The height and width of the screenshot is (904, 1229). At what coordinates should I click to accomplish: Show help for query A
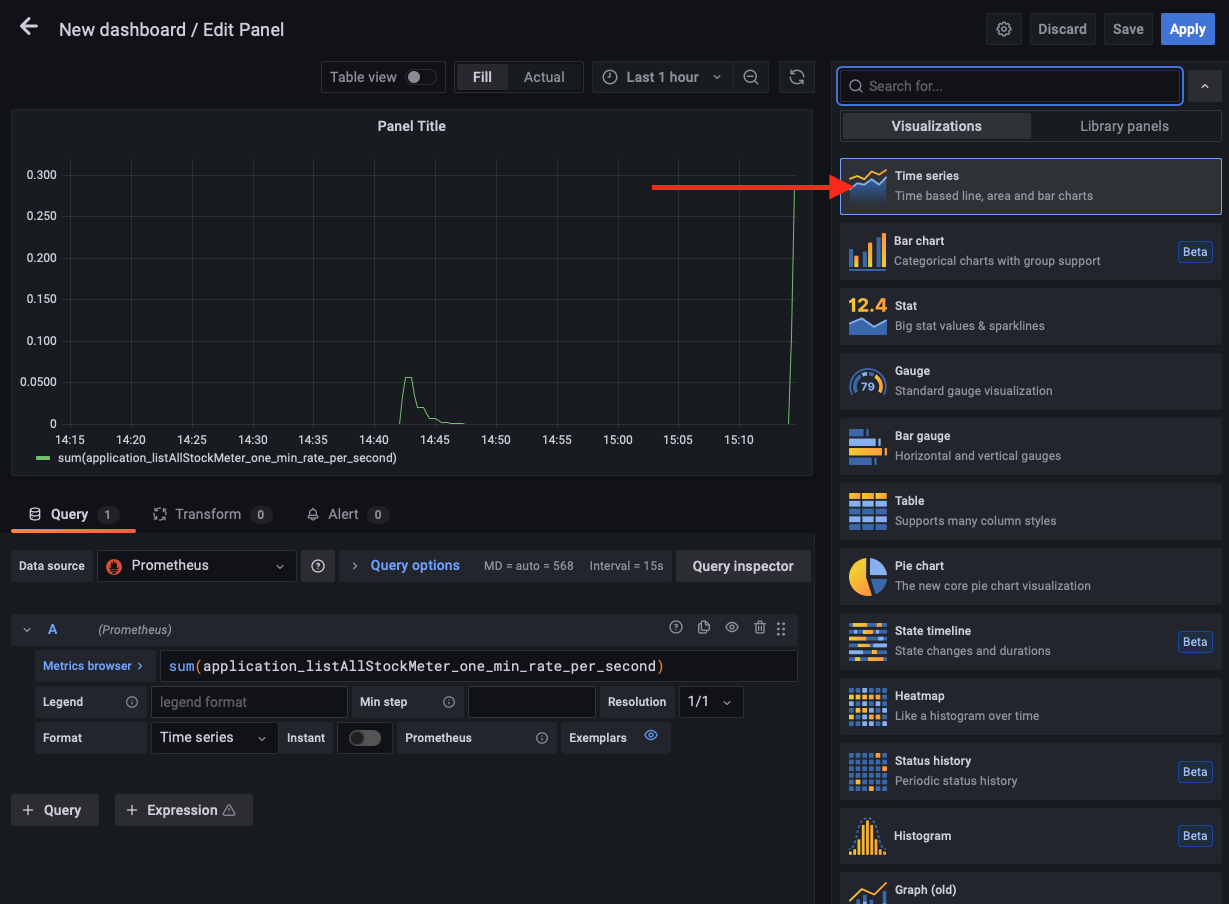(x=676, y=628)
